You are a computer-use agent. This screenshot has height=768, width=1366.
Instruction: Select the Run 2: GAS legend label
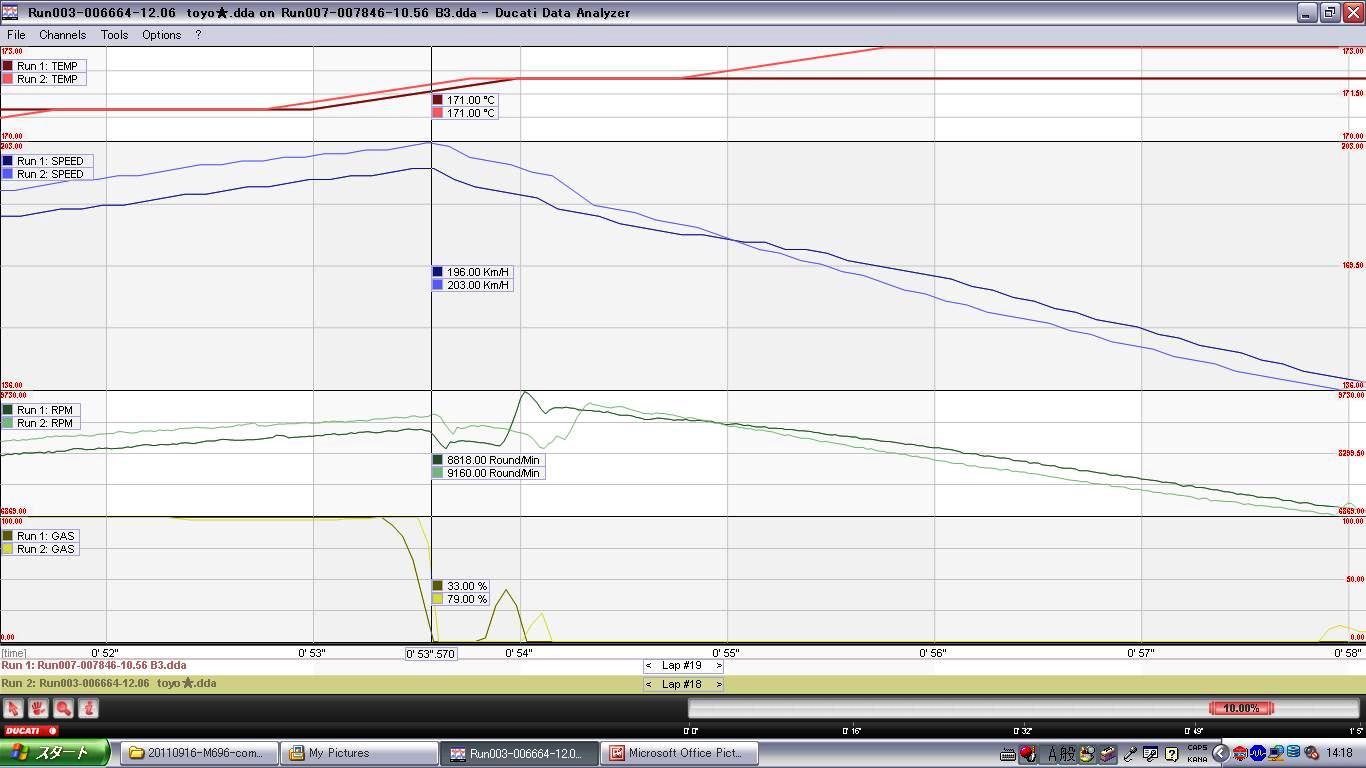coord(45,549)
